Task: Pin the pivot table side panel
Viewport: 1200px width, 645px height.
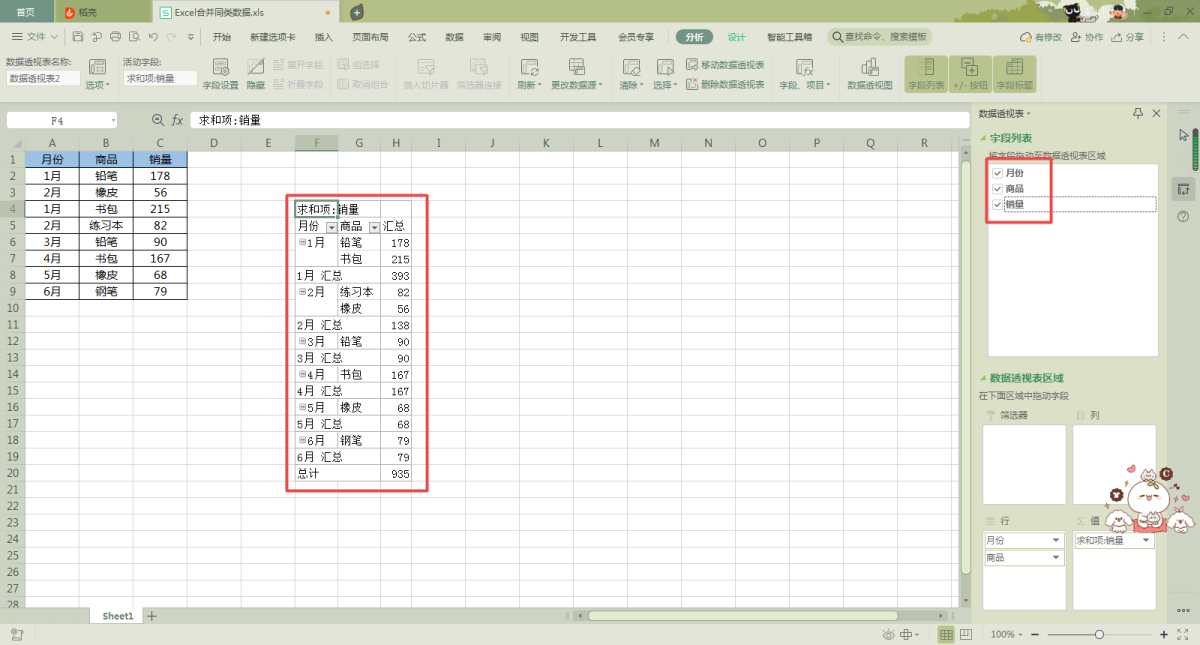Action: [x=1138, y=114]
